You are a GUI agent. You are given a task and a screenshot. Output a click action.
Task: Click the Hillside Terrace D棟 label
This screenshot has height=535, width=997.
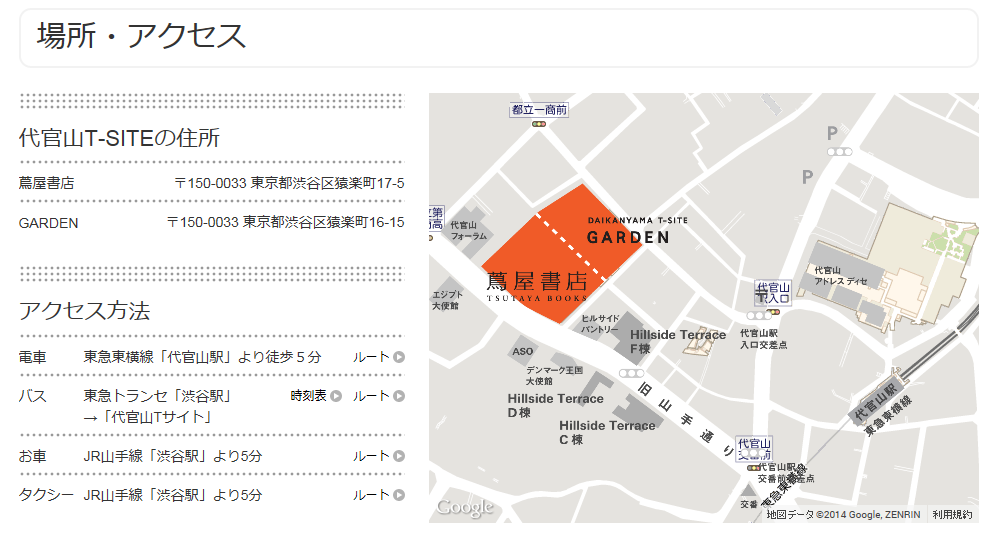tap(555, 405)
